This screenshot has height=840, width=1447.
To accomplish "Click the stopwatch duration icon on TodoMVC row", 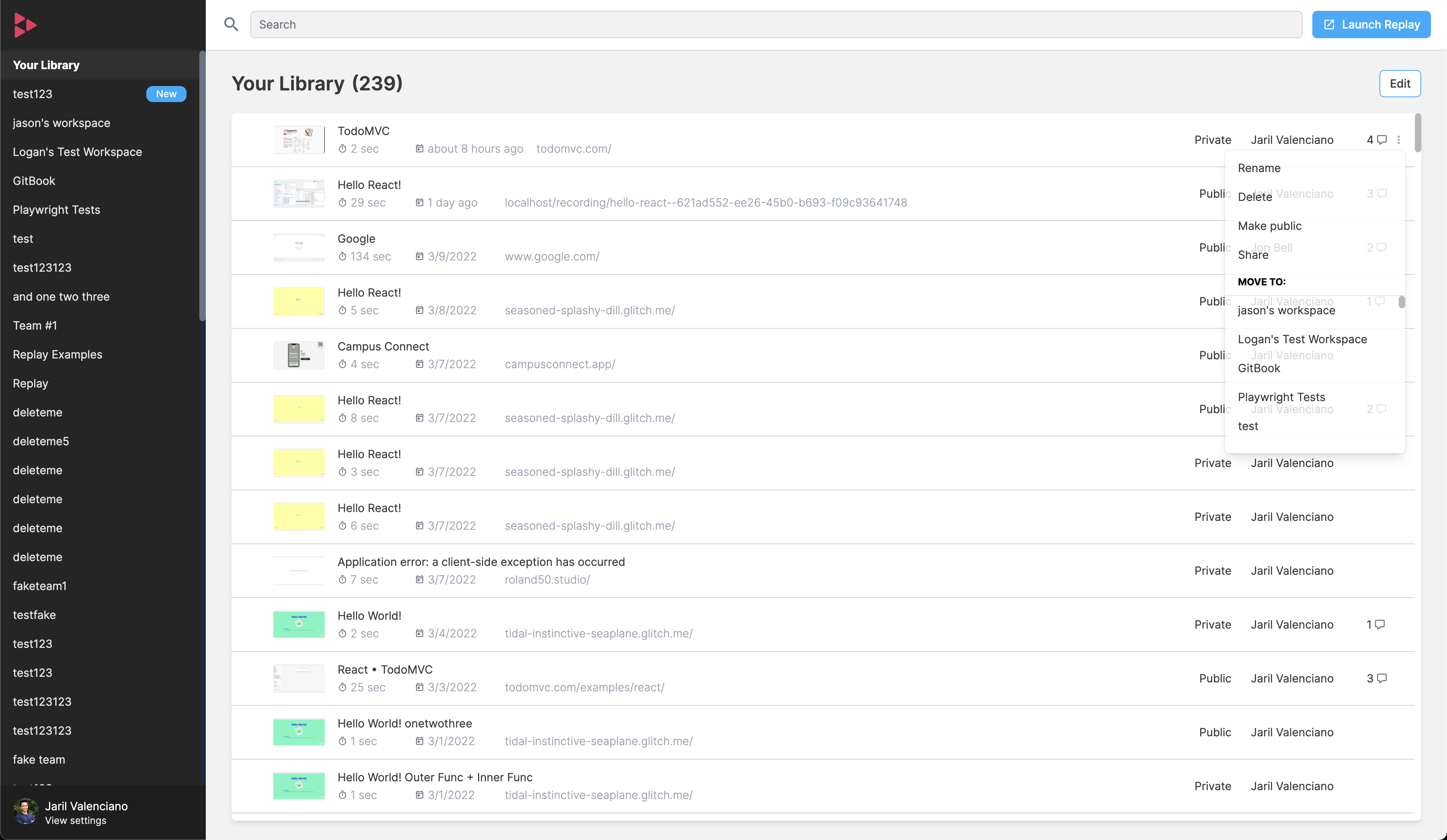I will point(342,149).
